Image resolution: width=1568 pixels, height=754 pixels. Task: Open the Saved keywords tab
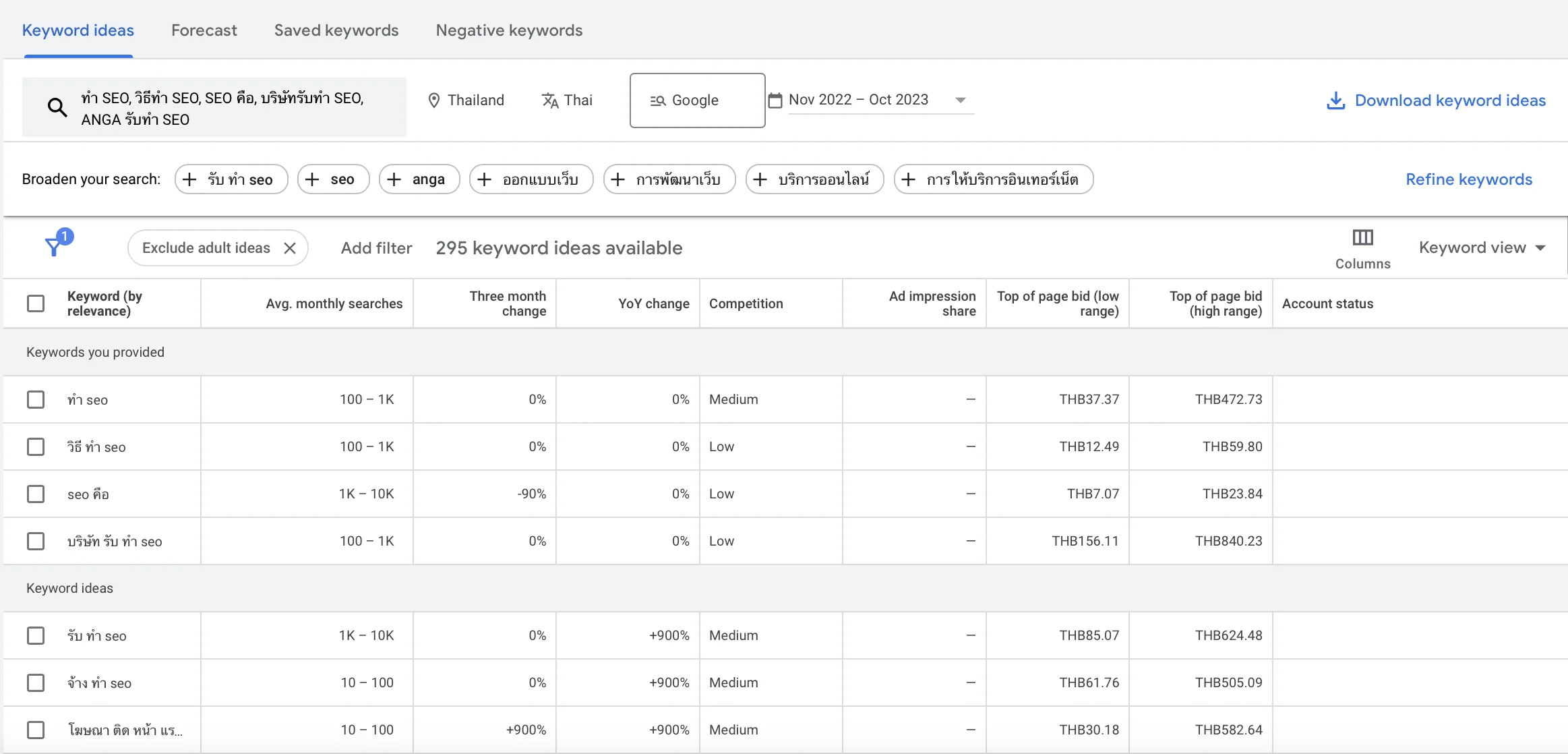[x=336, y=30]
